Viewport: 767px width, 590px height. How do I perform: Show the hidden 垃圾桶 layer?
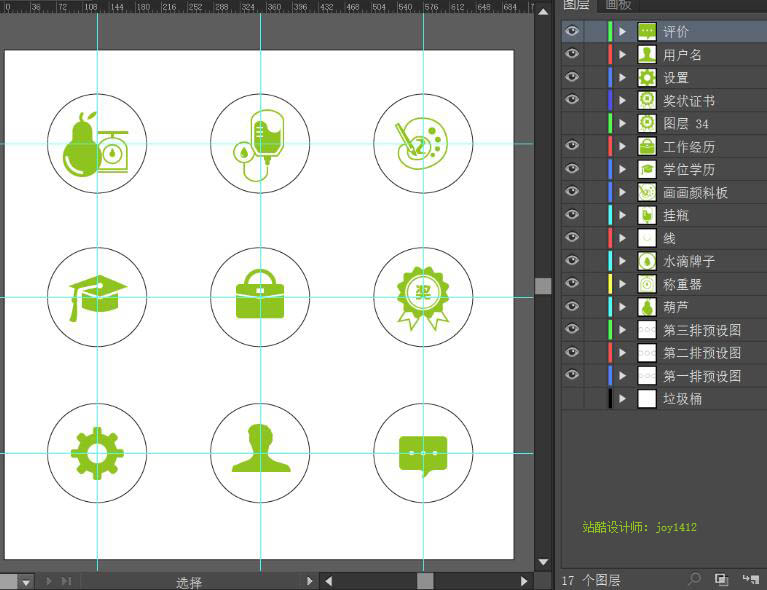[x=572, y=399]
